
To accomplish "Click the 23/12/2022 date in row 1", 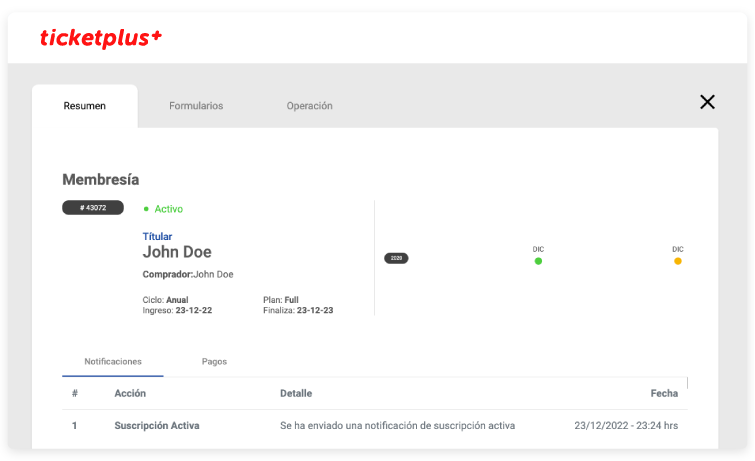I will tap(626, 425).
